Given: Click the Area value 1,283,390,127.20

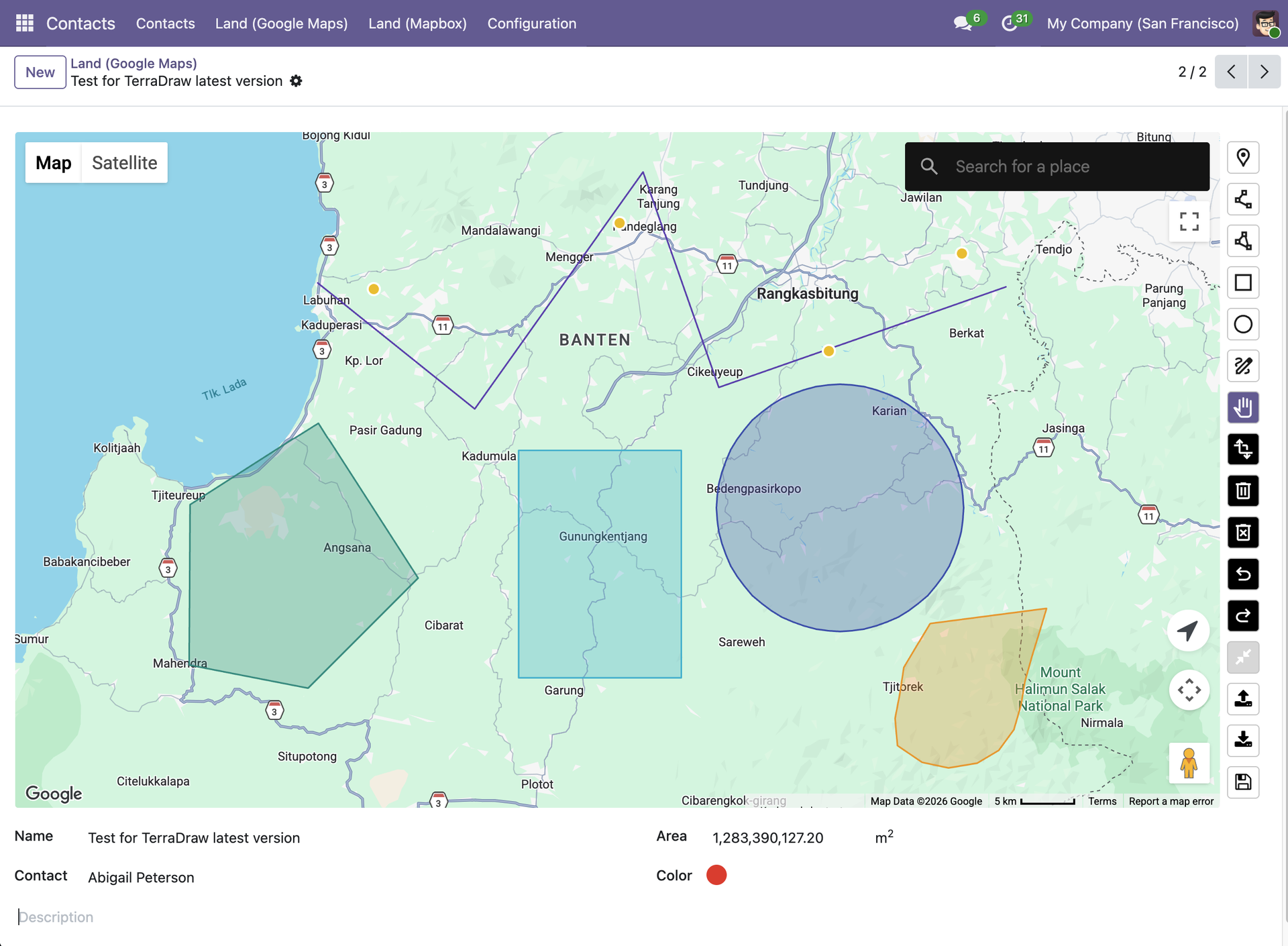Looking at the screenshot, I should click(x=767, y=838).
